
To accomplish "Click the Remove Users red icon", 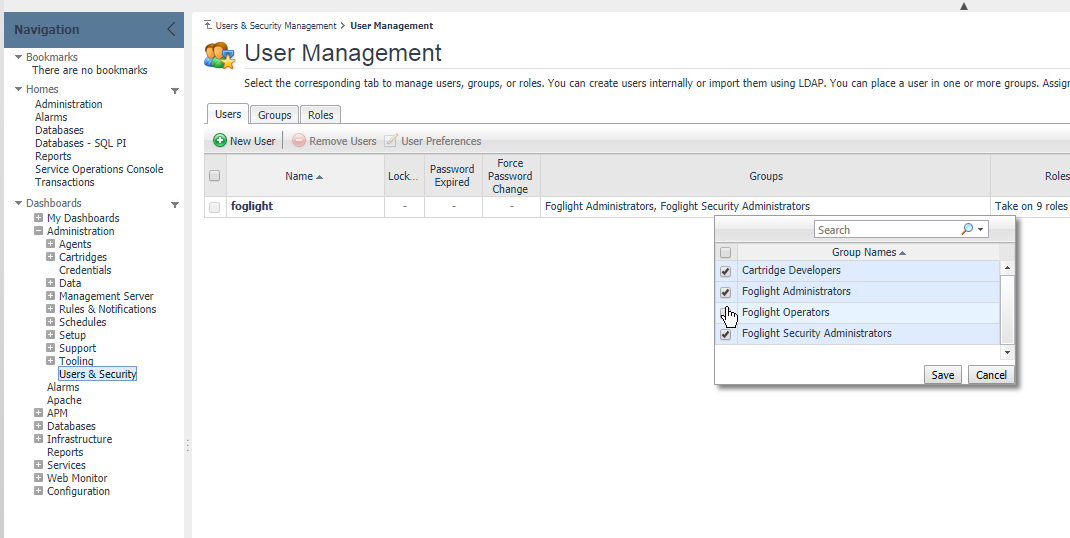I will pyautogui.click(x=299, y=141).
